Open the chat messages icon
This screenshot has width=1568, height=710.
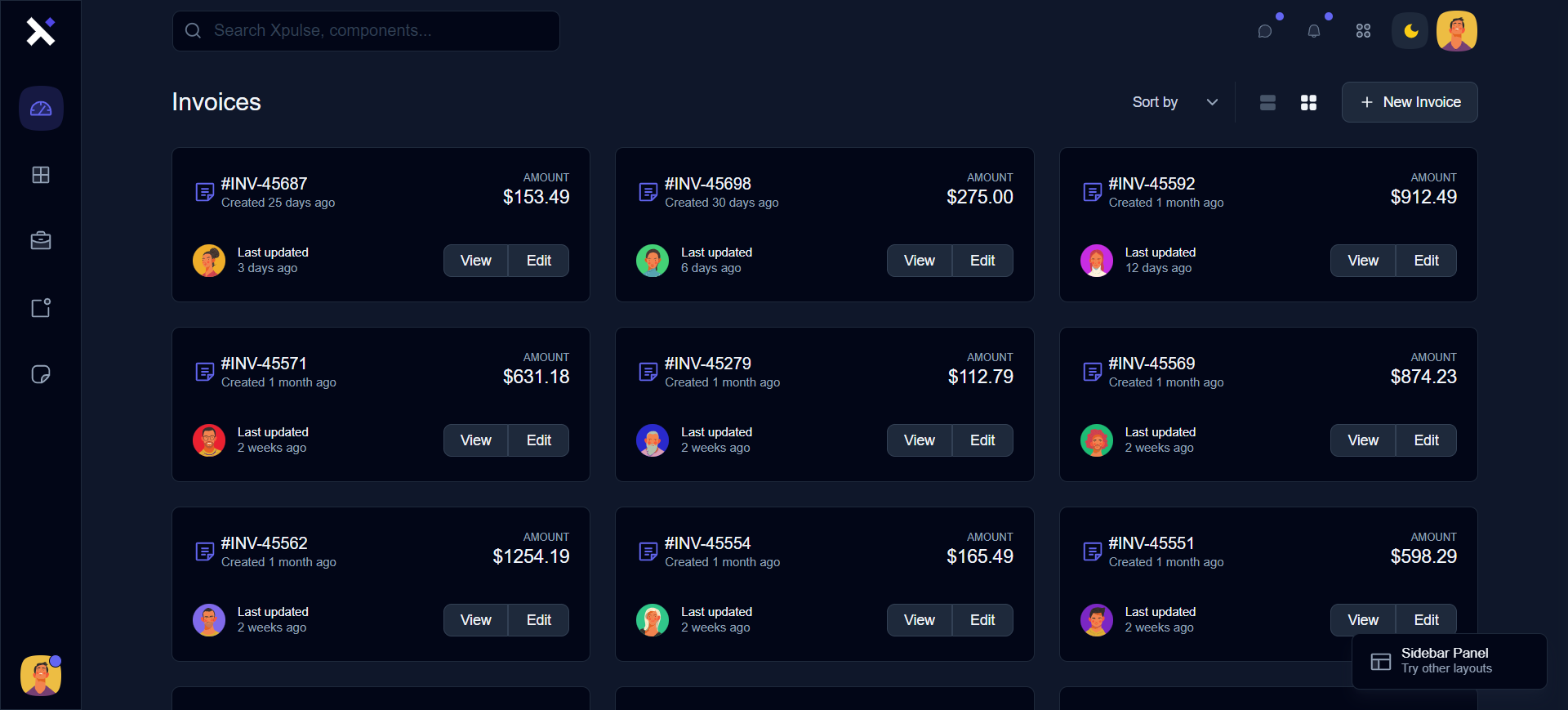(1265, 31)
